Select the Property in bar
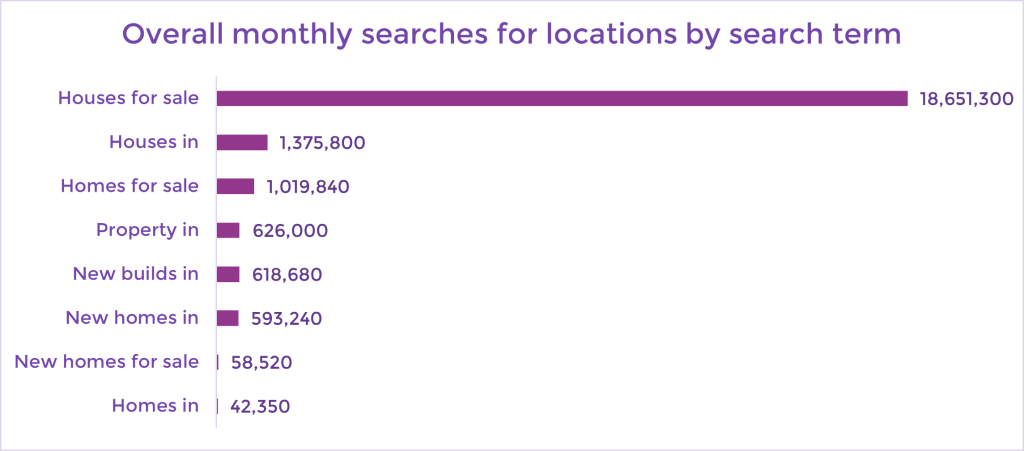Viewport: 1024px width, 451px height. tap(228, 230)
